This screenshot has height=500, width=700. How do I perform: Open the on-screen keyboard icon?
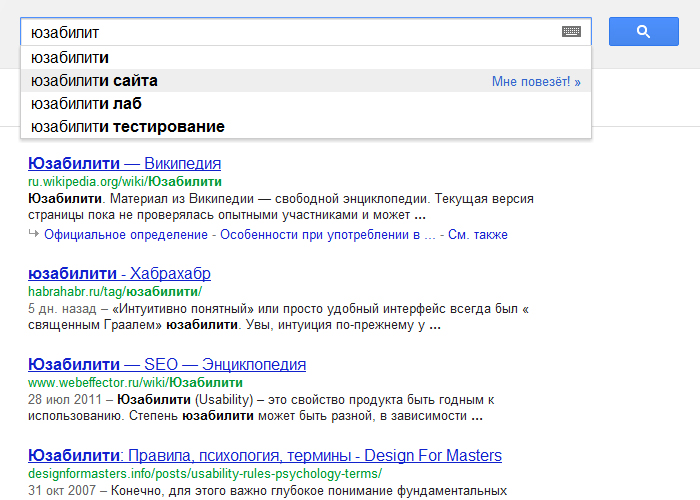(x=571, y=32)
